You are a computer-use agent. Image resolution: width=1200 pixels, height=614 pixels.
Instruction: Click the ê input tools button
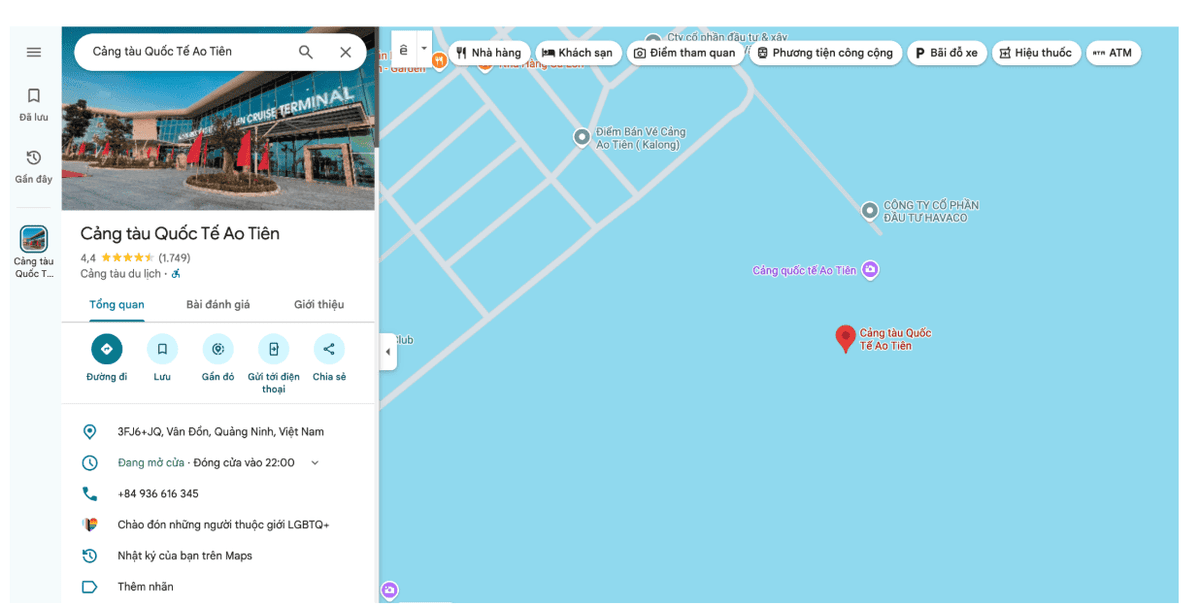pyautogui.click(x=404, y=48)
